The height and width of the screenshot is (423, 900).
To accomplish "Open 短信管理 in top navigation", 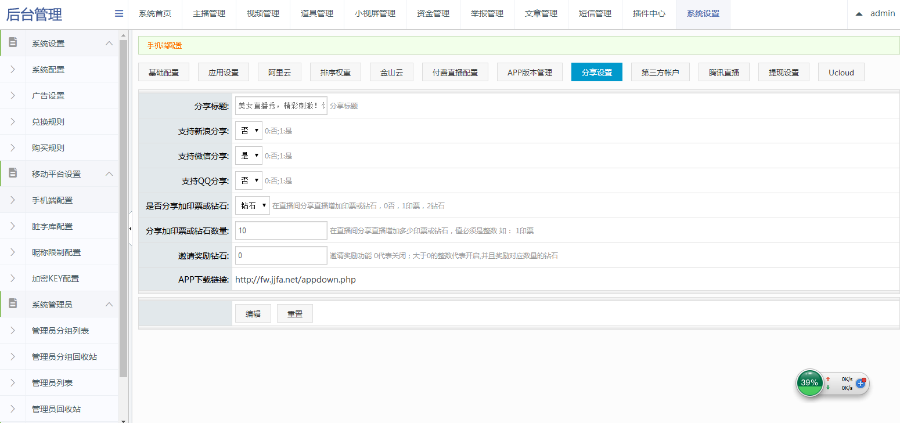I will pyautogui.click(x=595, y=14).
